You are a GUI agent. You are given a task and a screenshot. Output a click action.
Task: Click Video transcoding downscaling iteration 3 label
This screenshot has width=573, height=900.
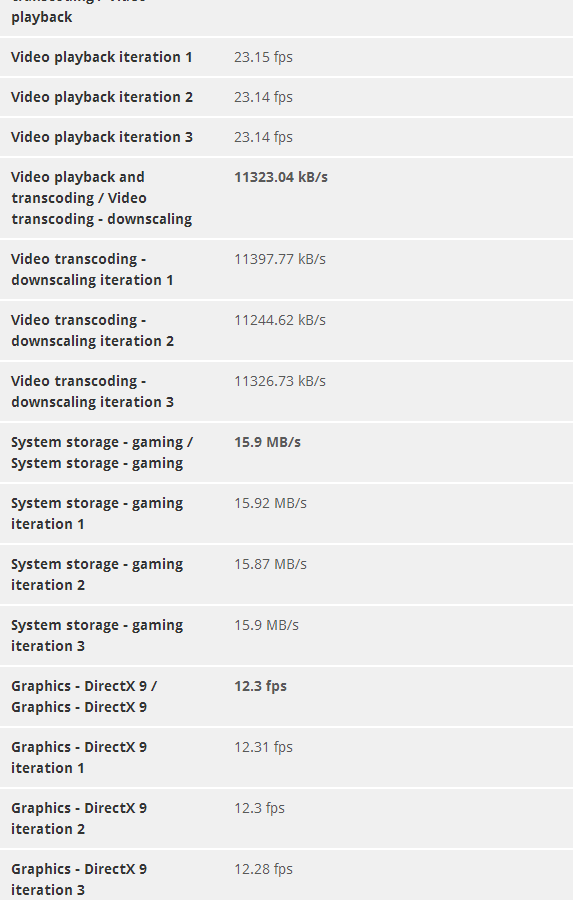[92, 391]
